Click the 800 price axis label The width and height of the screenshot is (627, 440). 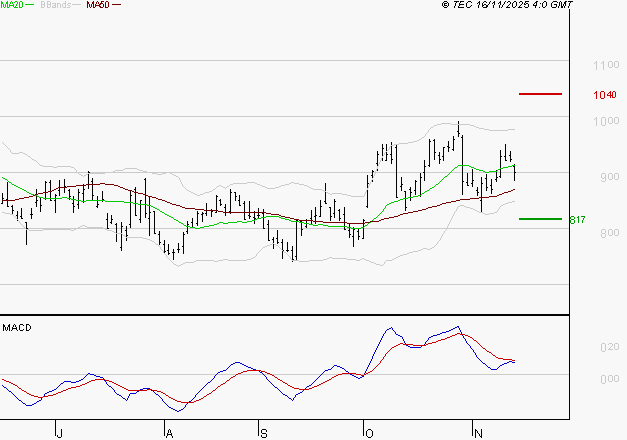[x=609, y=233]
